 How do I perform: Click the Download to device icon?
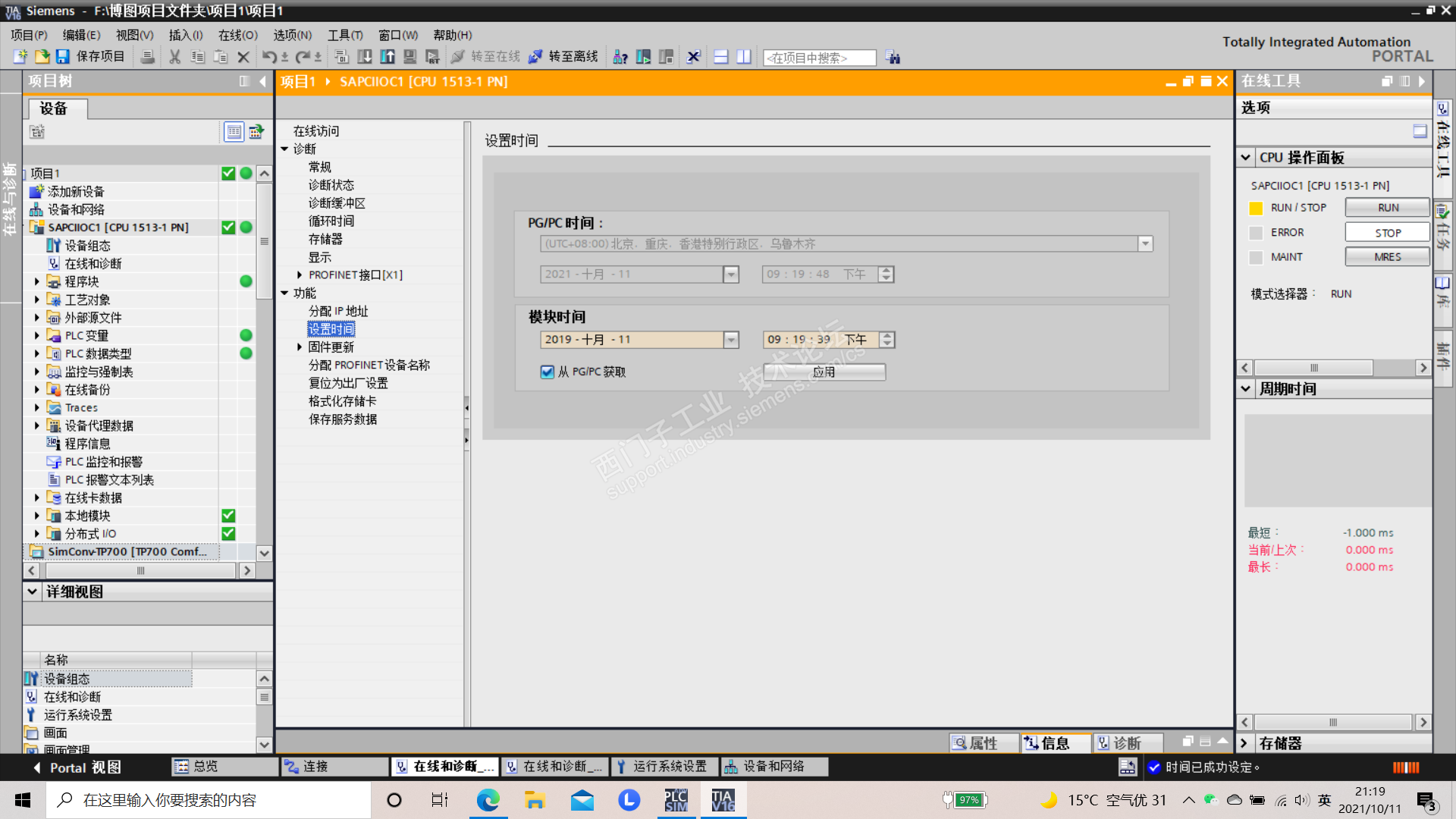pos(365,57)
